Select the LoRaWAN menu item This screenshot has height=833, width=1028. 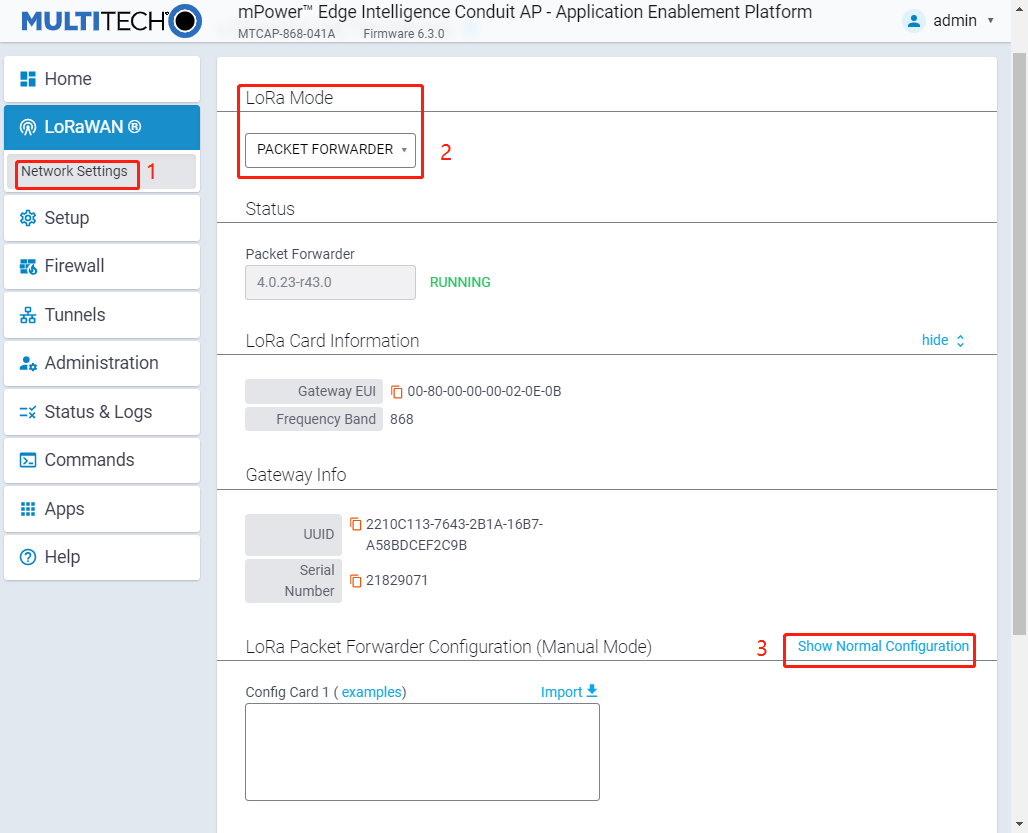(x=102, y=127)
